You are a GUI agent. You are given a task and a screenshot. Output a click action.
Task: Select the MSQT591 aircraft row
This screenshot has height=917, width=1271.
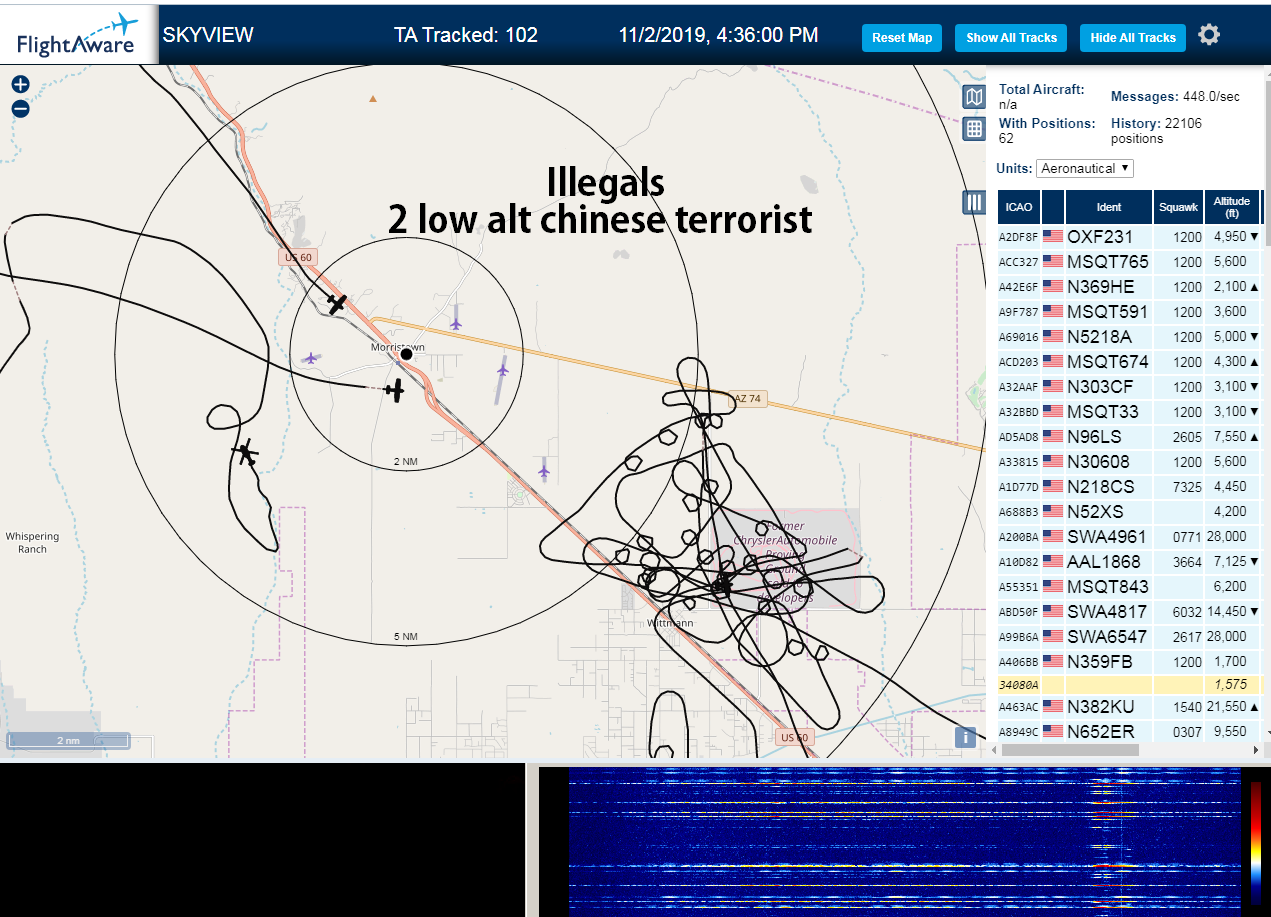pos(1129,312)
